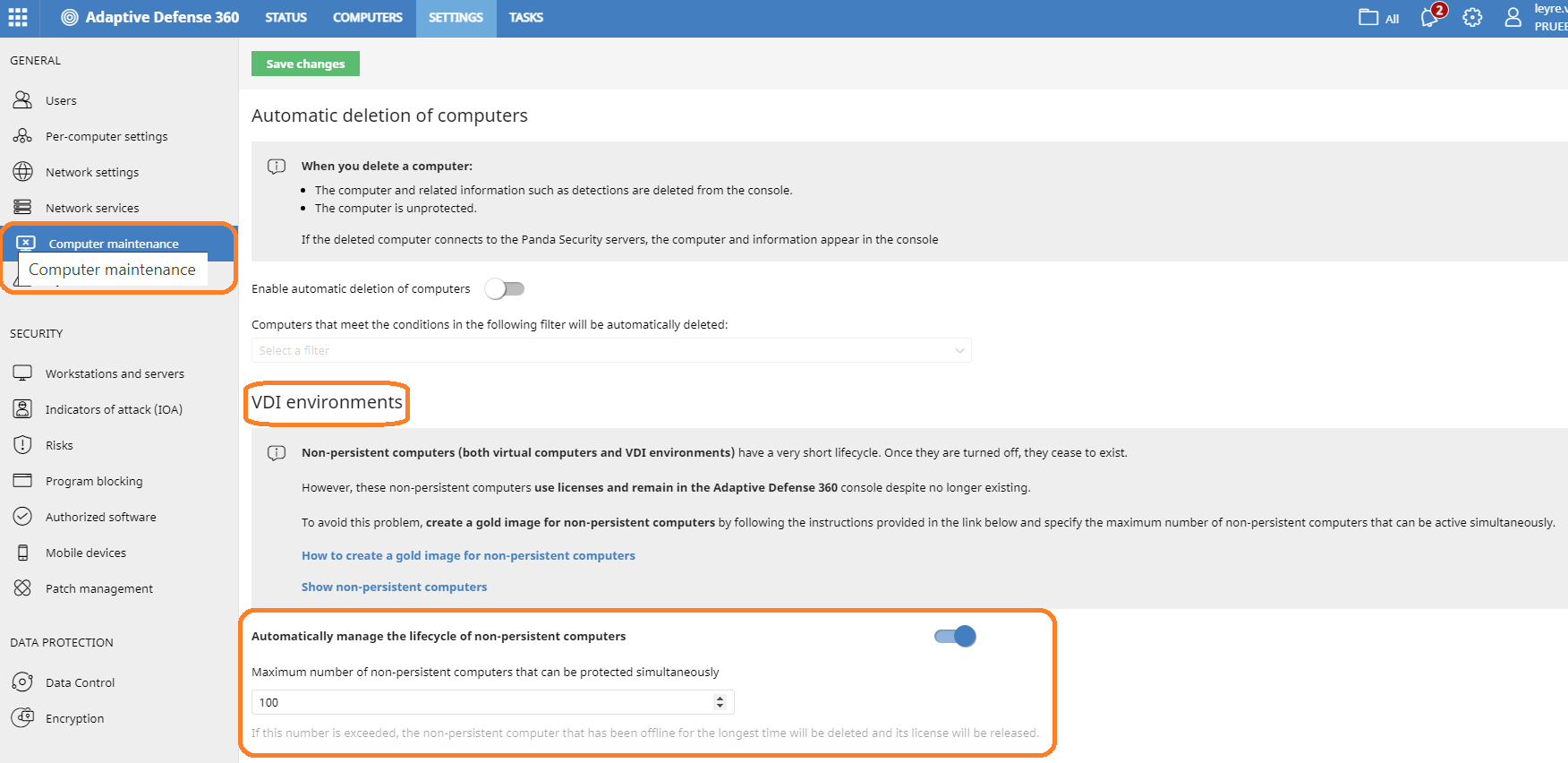Click the Patch management icon

pyautogui.click(x=22, y=588)
